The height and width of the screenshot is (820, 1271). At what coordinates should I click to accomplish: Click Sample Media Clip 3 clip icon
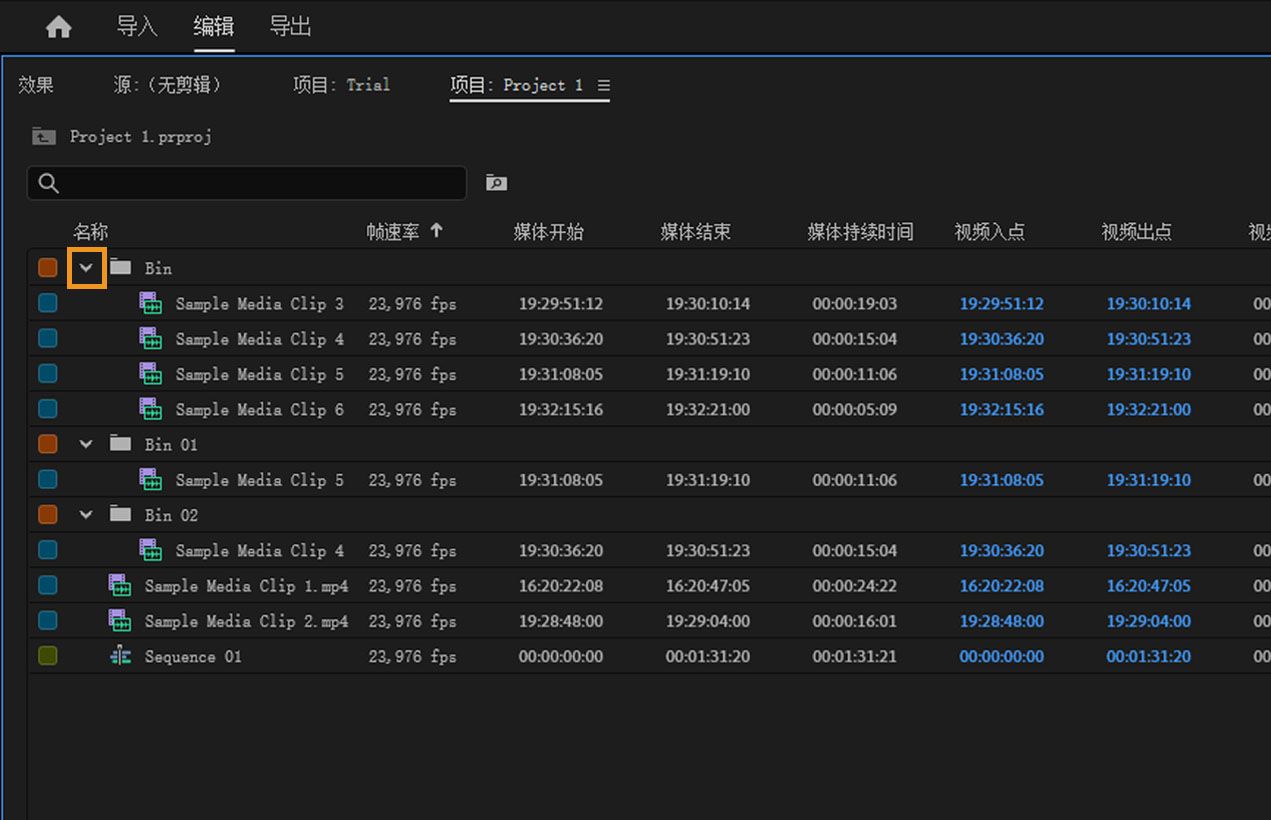pos(151,304)
